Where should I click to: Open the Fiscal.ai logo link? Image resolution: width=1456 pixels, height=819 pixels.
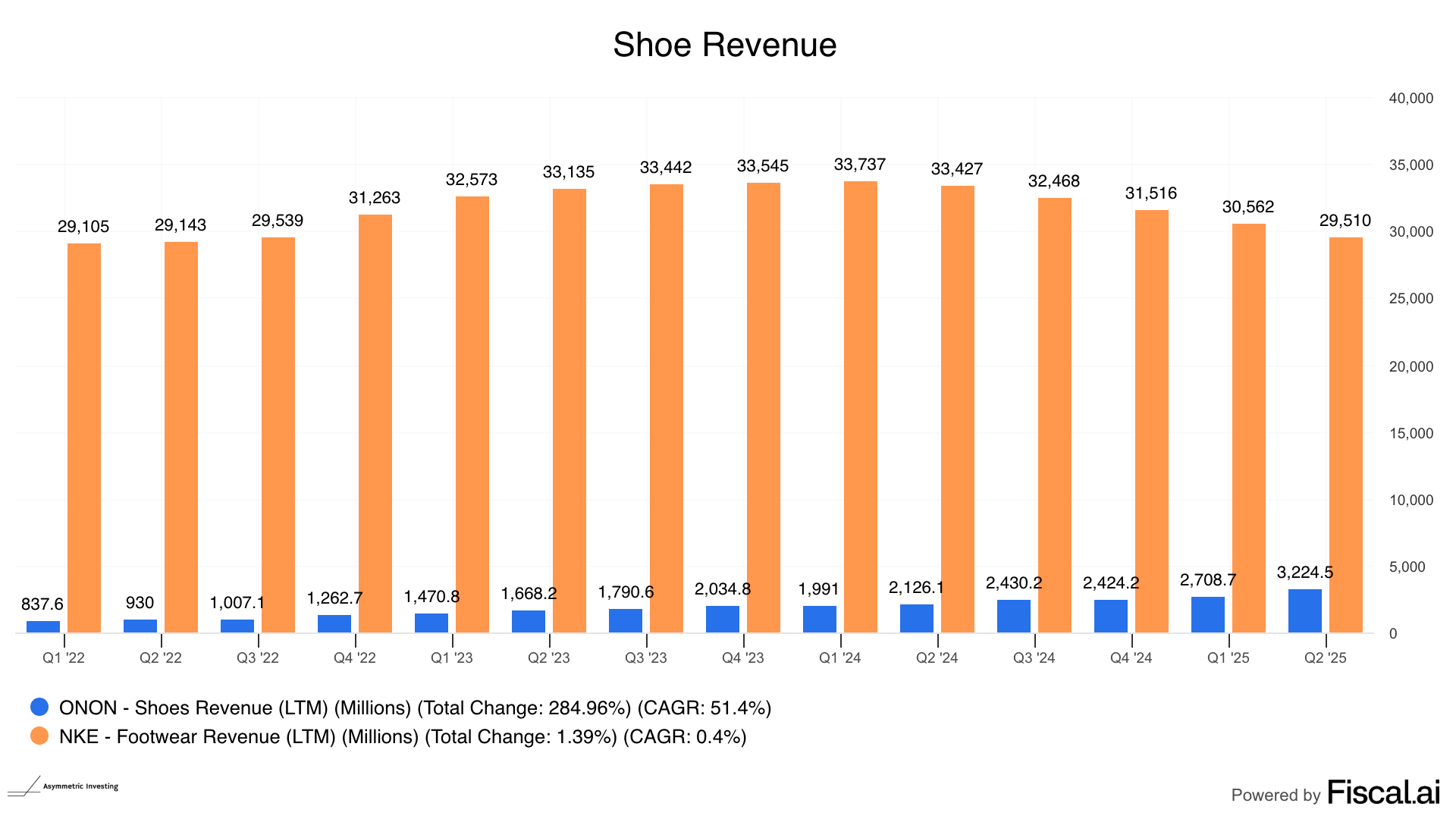(1383, 792)
